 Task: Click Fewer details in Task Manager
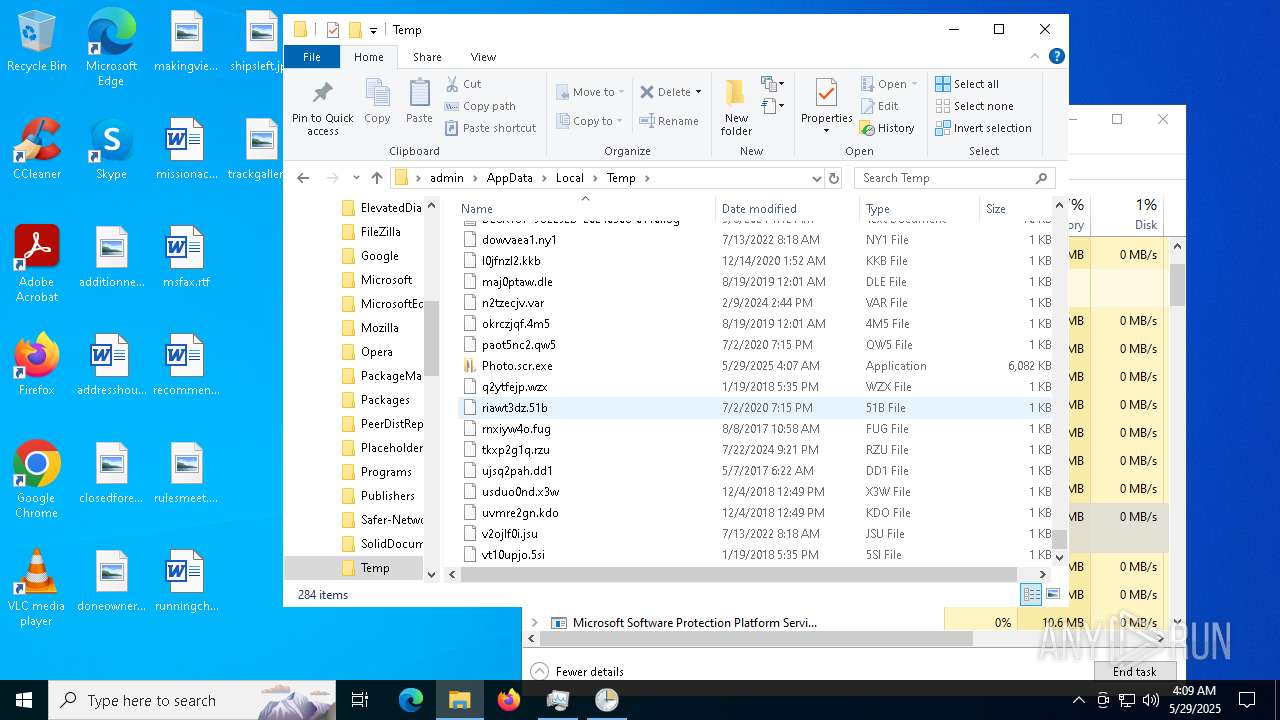[577, 671]
